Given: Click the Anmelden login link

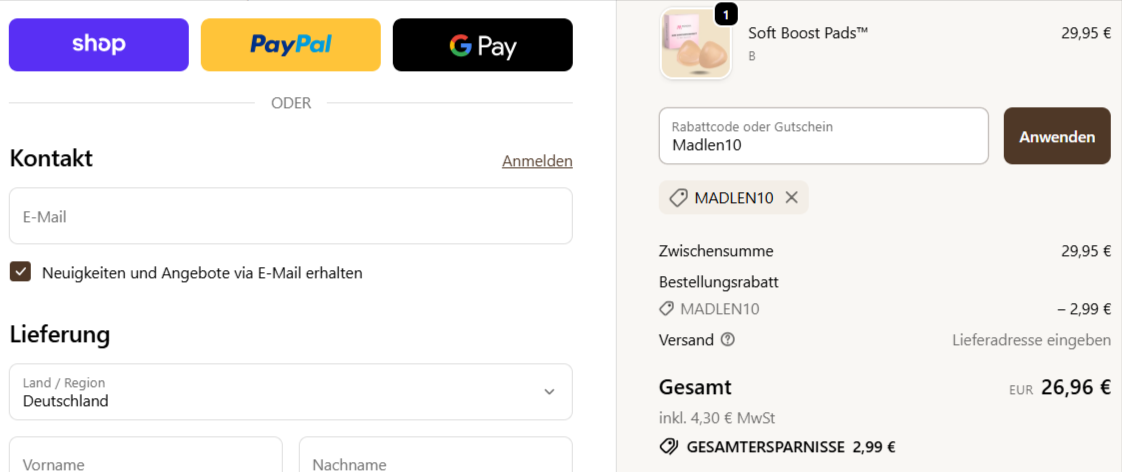Looking at the screenshot, I should click(537, 161).
